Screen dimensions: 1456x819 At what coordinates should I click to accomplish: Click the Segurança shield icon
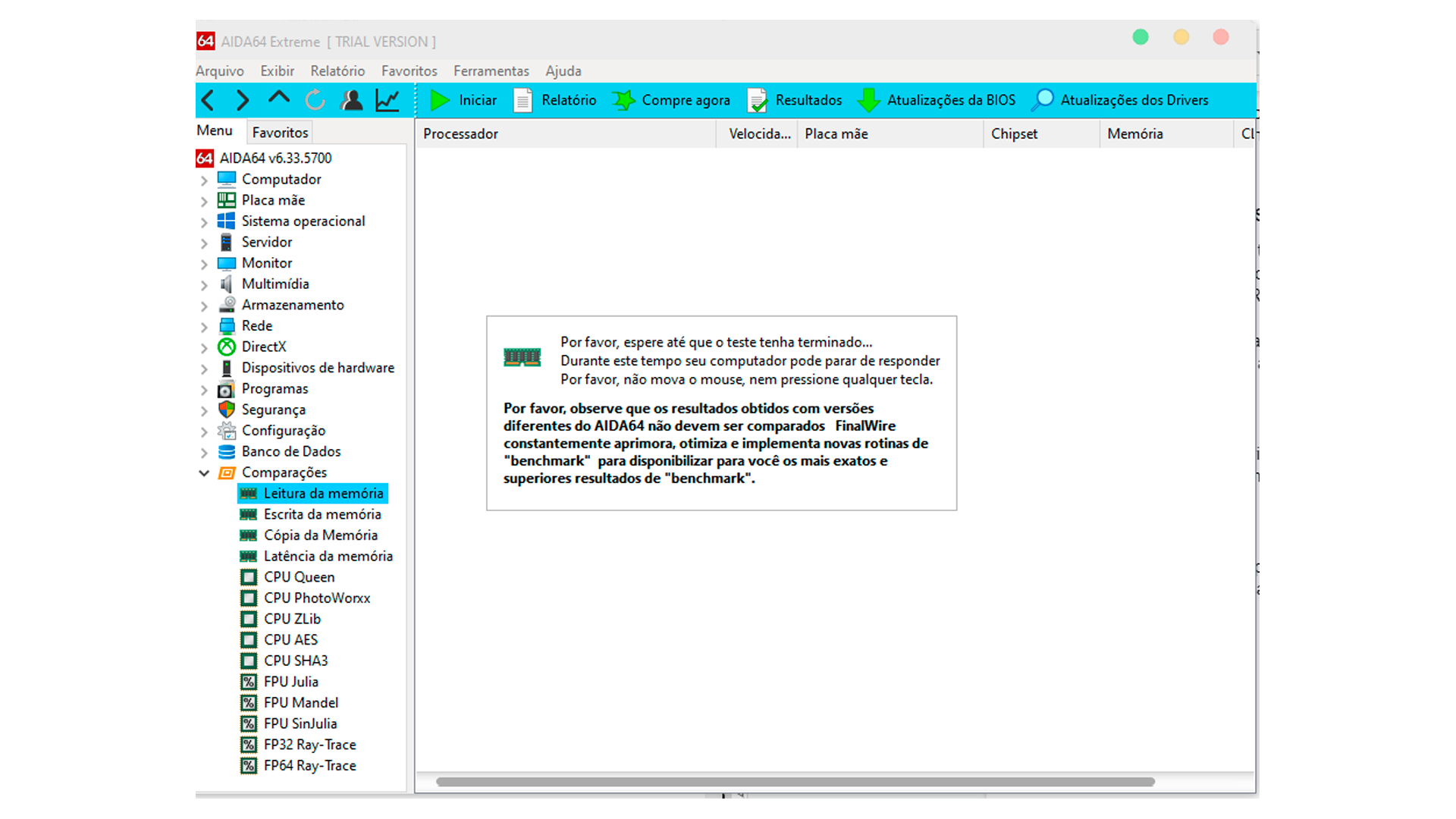click(227, 409)
